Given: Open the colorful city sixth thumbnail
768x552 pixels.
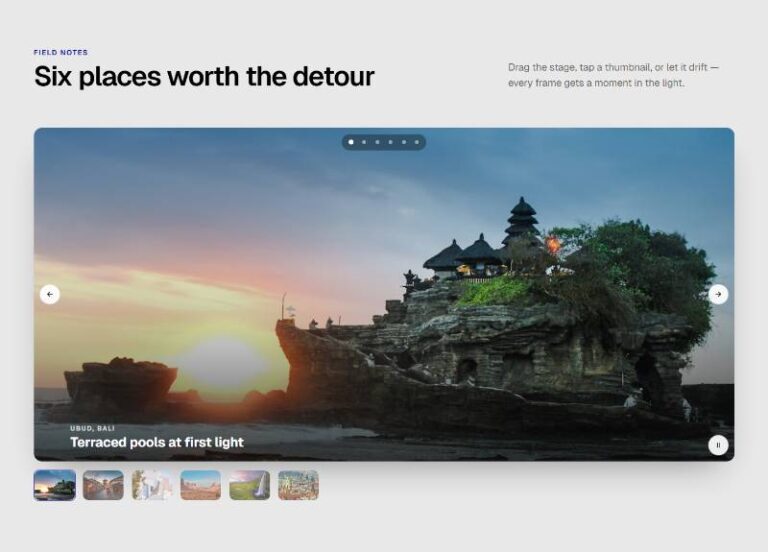Looking at the screenshot, I should coord(298,485).
